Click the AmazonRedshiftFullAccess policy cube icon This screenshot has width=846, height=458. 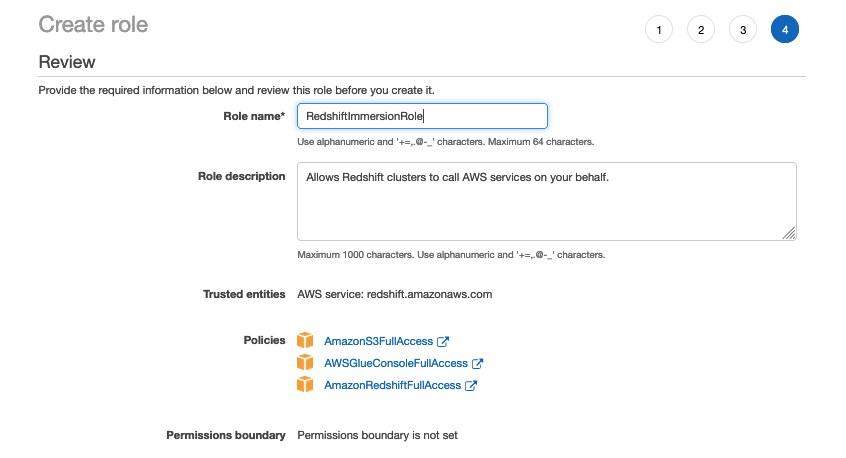point(305,385)
